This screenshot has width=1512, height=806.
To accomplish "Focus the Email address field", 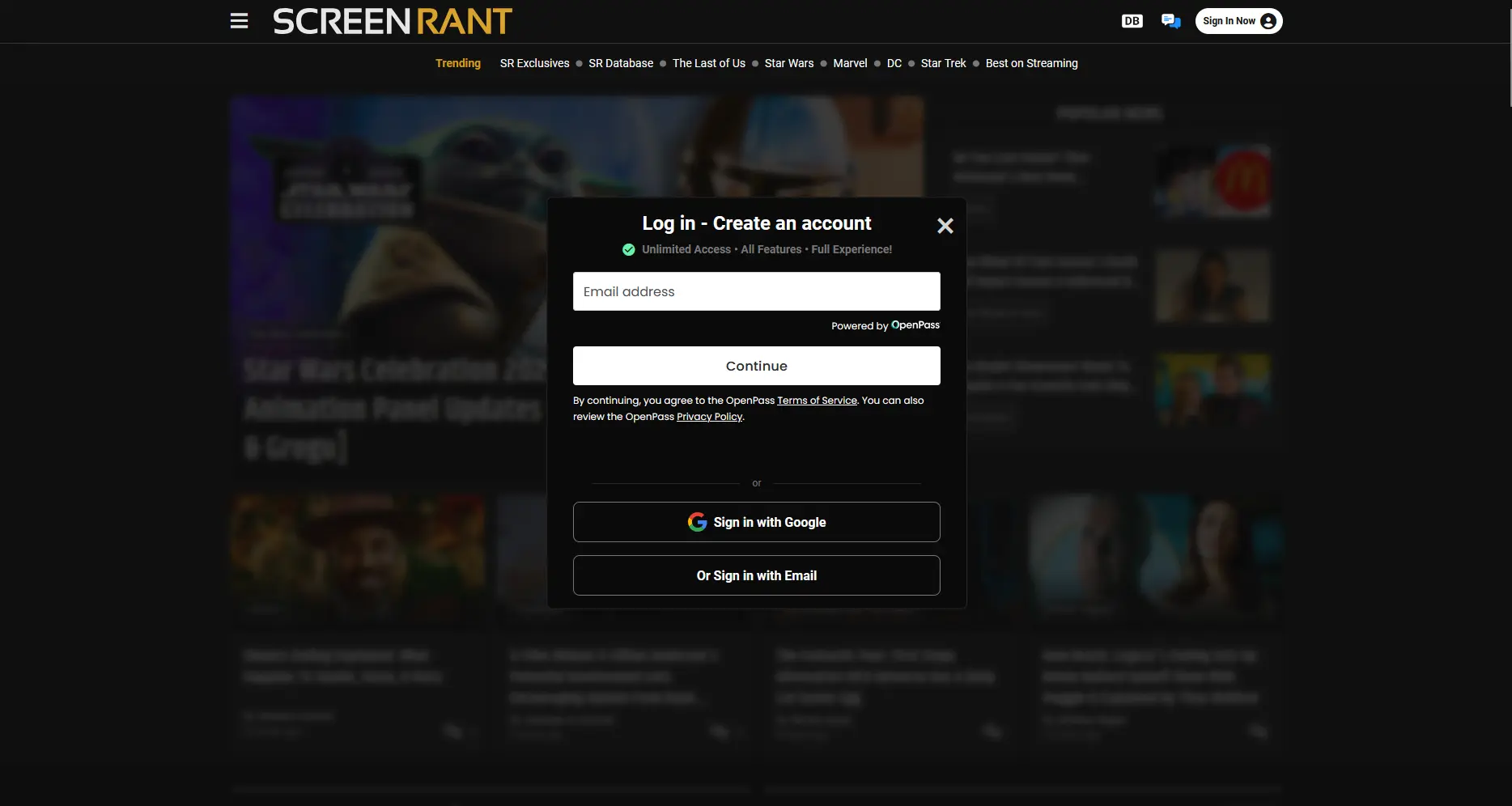I will pos(756,291).
